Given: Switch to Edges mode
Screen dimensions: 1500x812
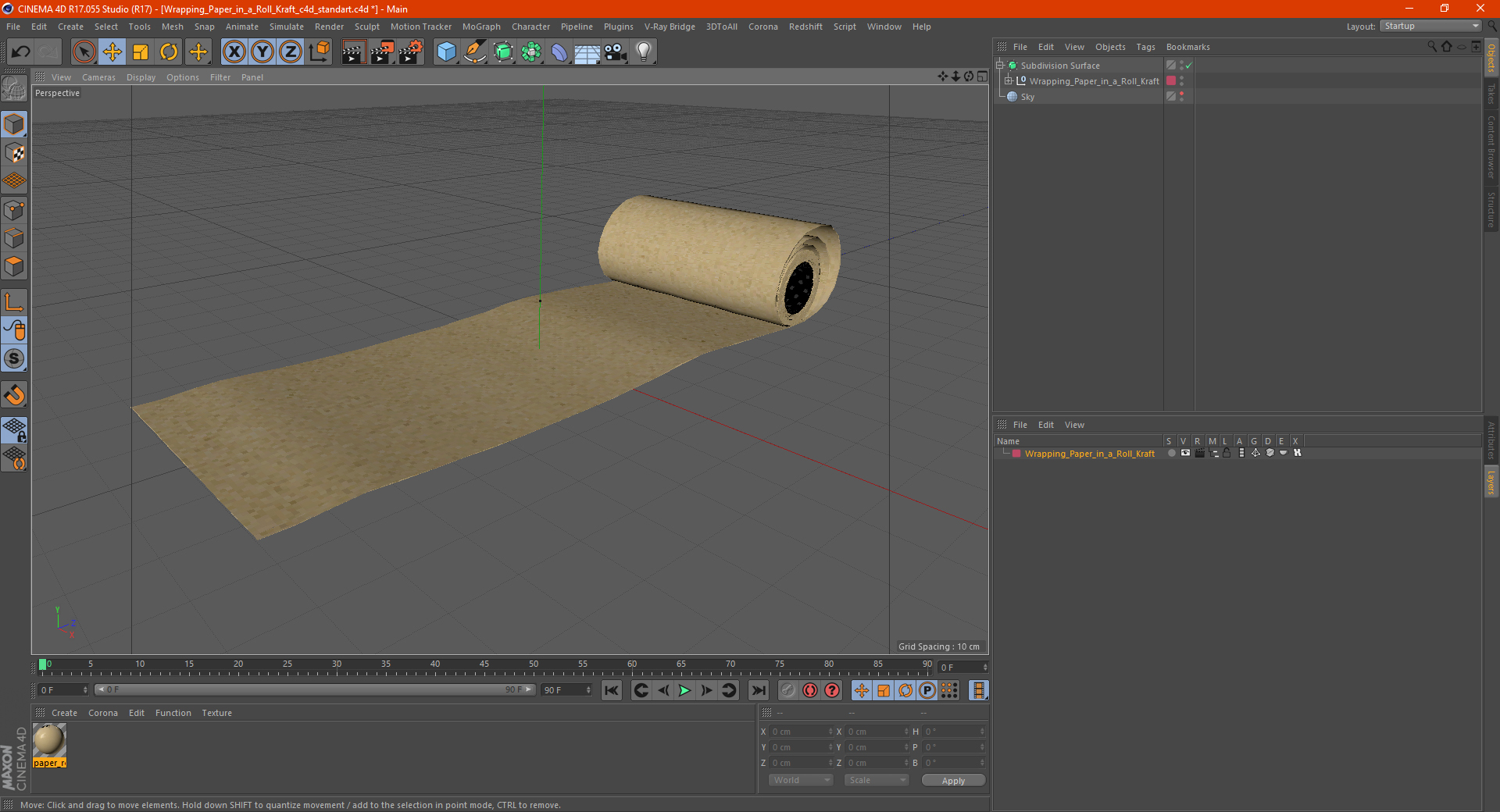Looking at the screenshot, I should click(14, 238).
